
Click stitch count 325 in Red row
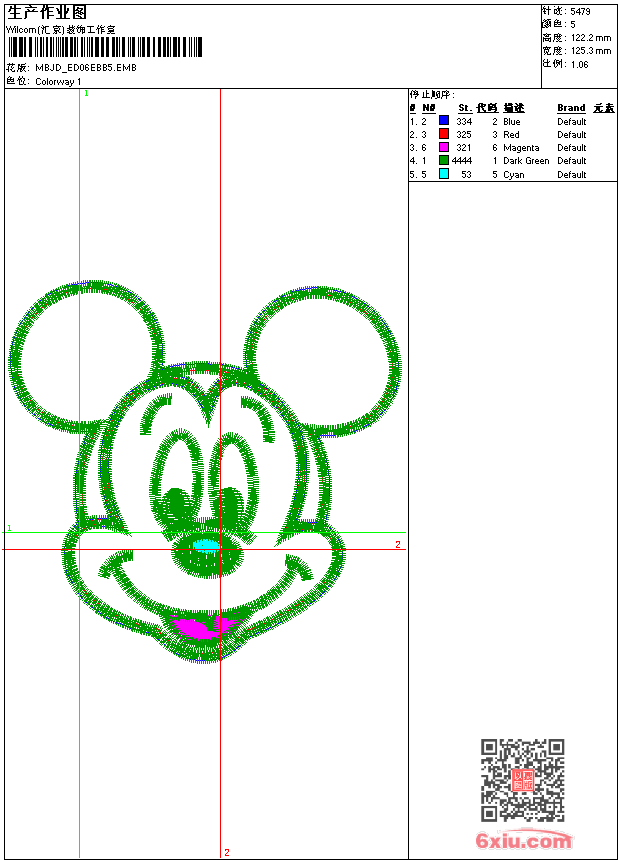(x=464, y=134)
